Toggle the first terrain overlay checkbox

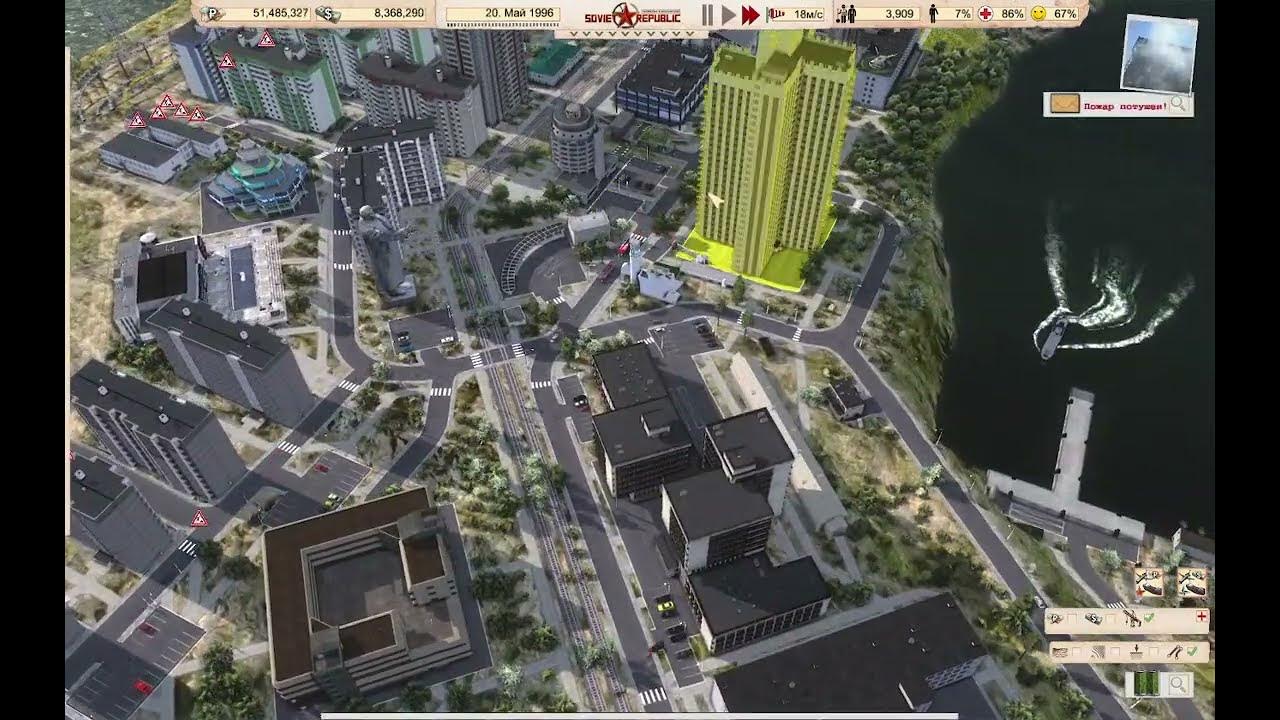coord(1077,651)
